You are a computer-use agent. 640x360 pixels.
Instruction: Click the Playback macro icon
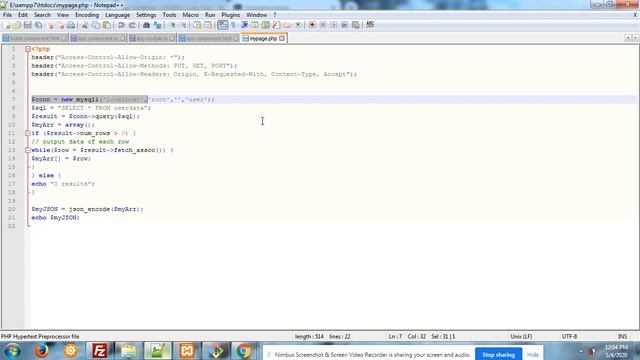pyautogui.click(x=333, y=25)
